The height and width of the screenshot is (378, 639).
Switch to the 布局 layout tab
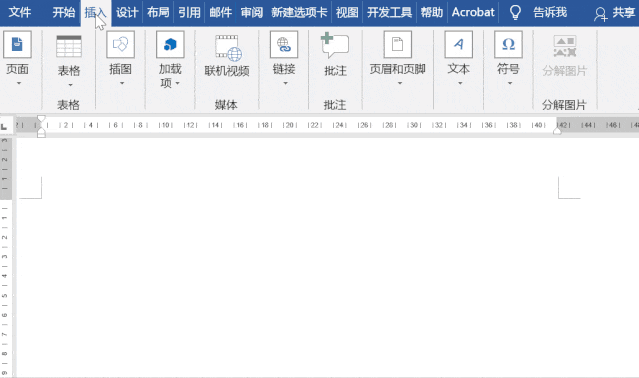tap(158, 13)
